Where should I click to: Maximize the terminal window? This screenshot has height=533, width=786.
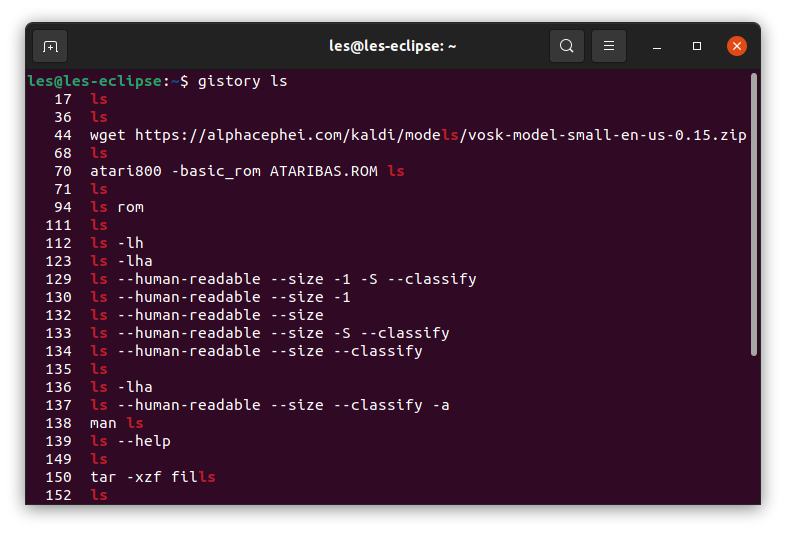[x=697, y=46]
